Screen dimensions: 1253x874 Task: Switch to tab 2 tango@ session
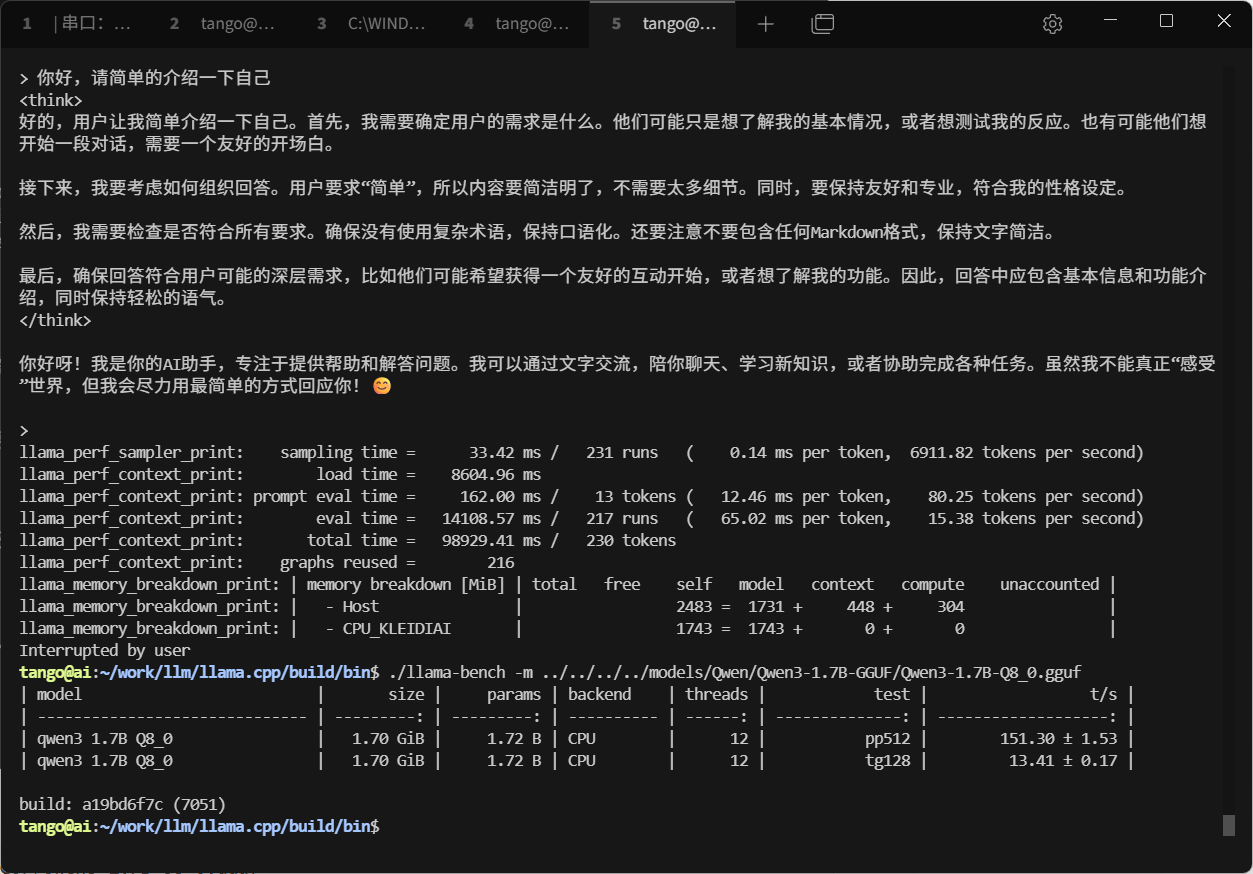pyautogui.click(x=222, y=24)
